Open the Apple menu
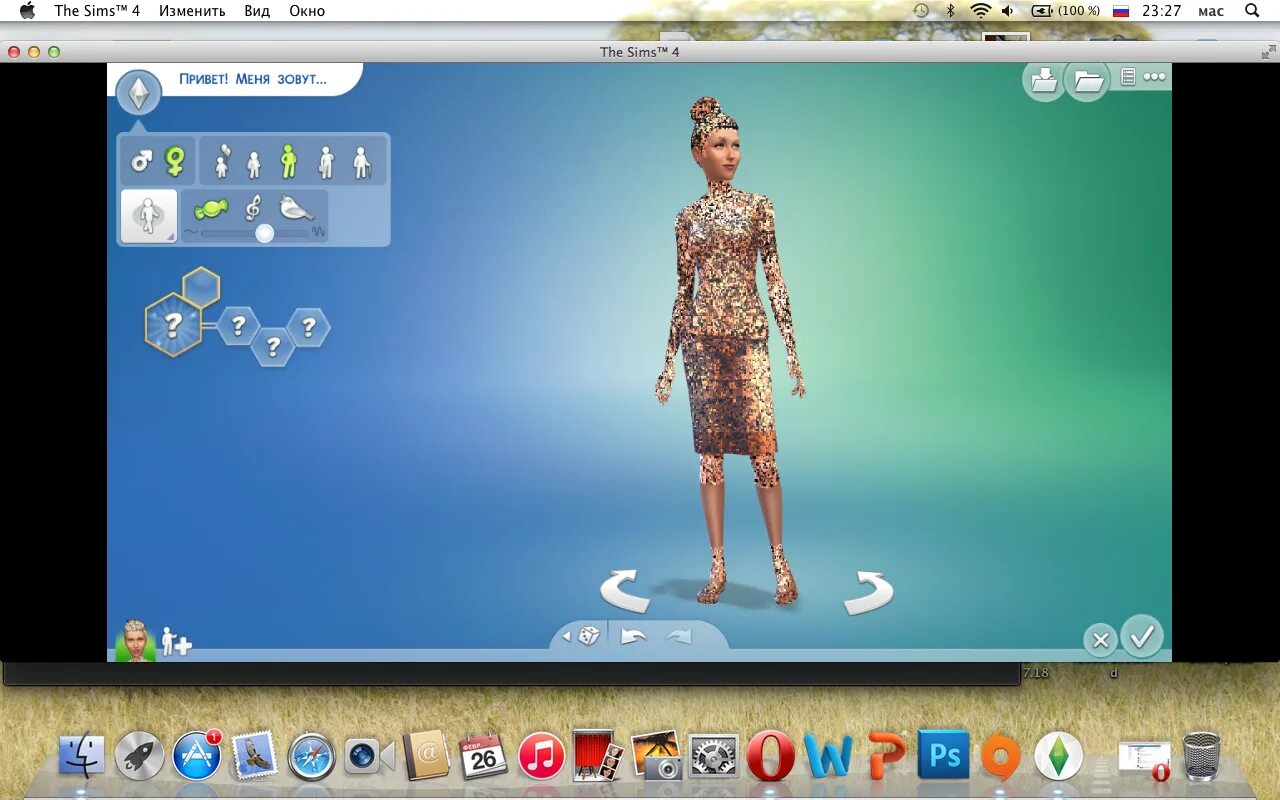The height and width of the screenshot is (800, 1280). pos(27,11)
